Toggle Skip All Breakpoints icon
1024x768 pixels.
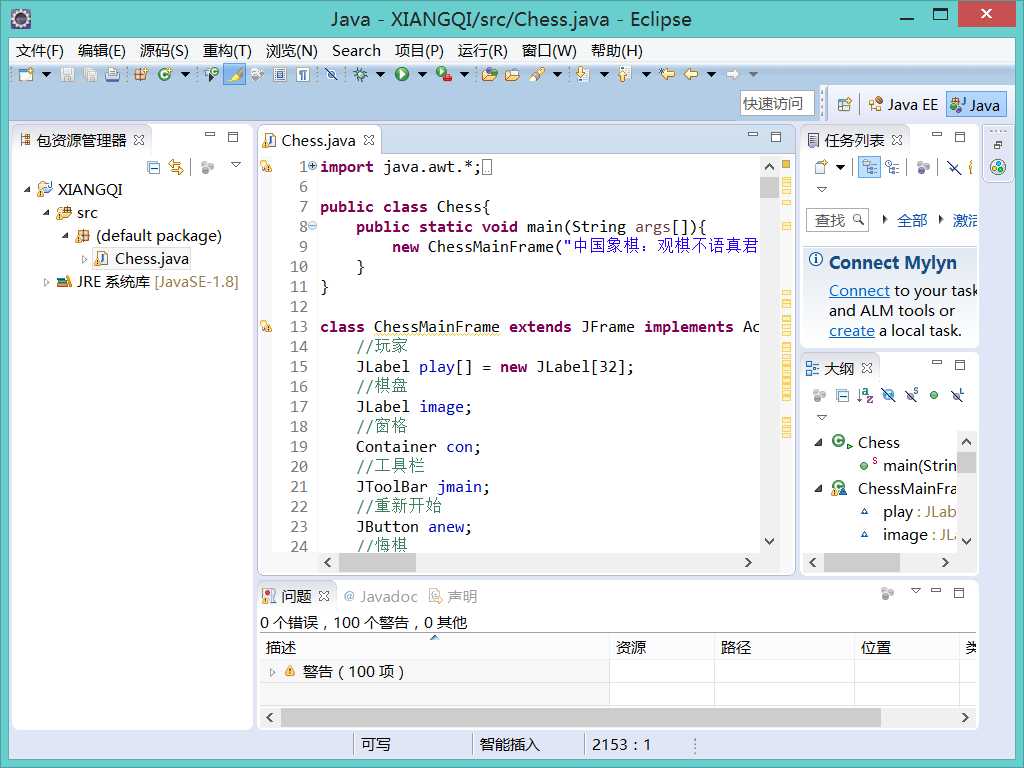(331, 74)
